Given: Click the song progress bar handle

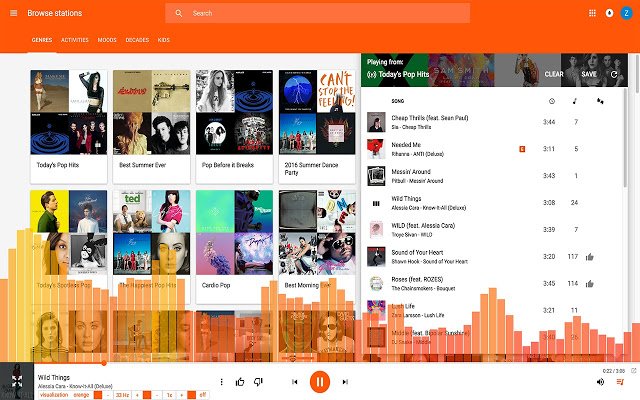Looking at the screenshot, I should 104,363.
